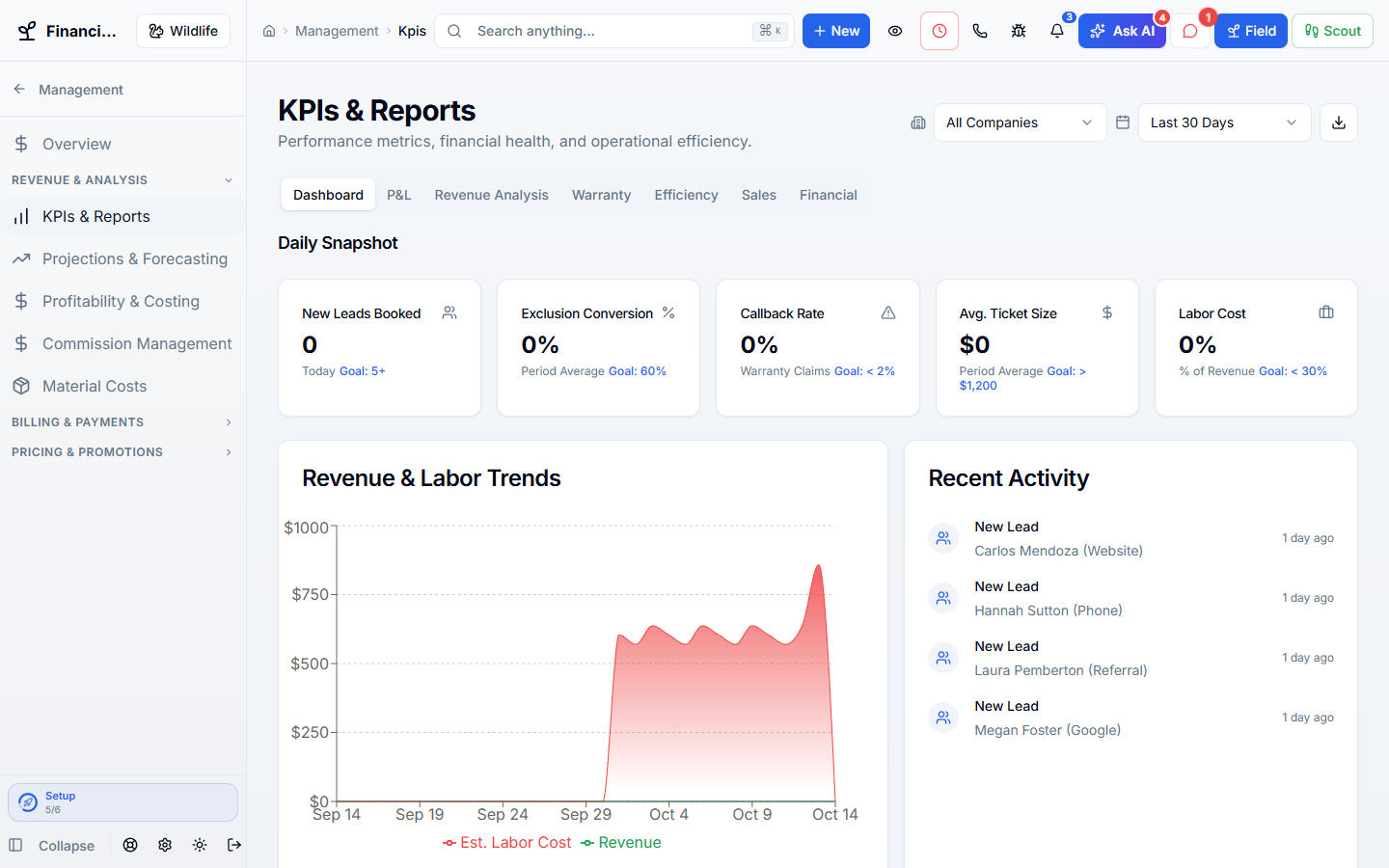This screenshot has height=868, width=1389.
Task: Toggle the light/dark theme sun icon
Action: pos(200,845)
